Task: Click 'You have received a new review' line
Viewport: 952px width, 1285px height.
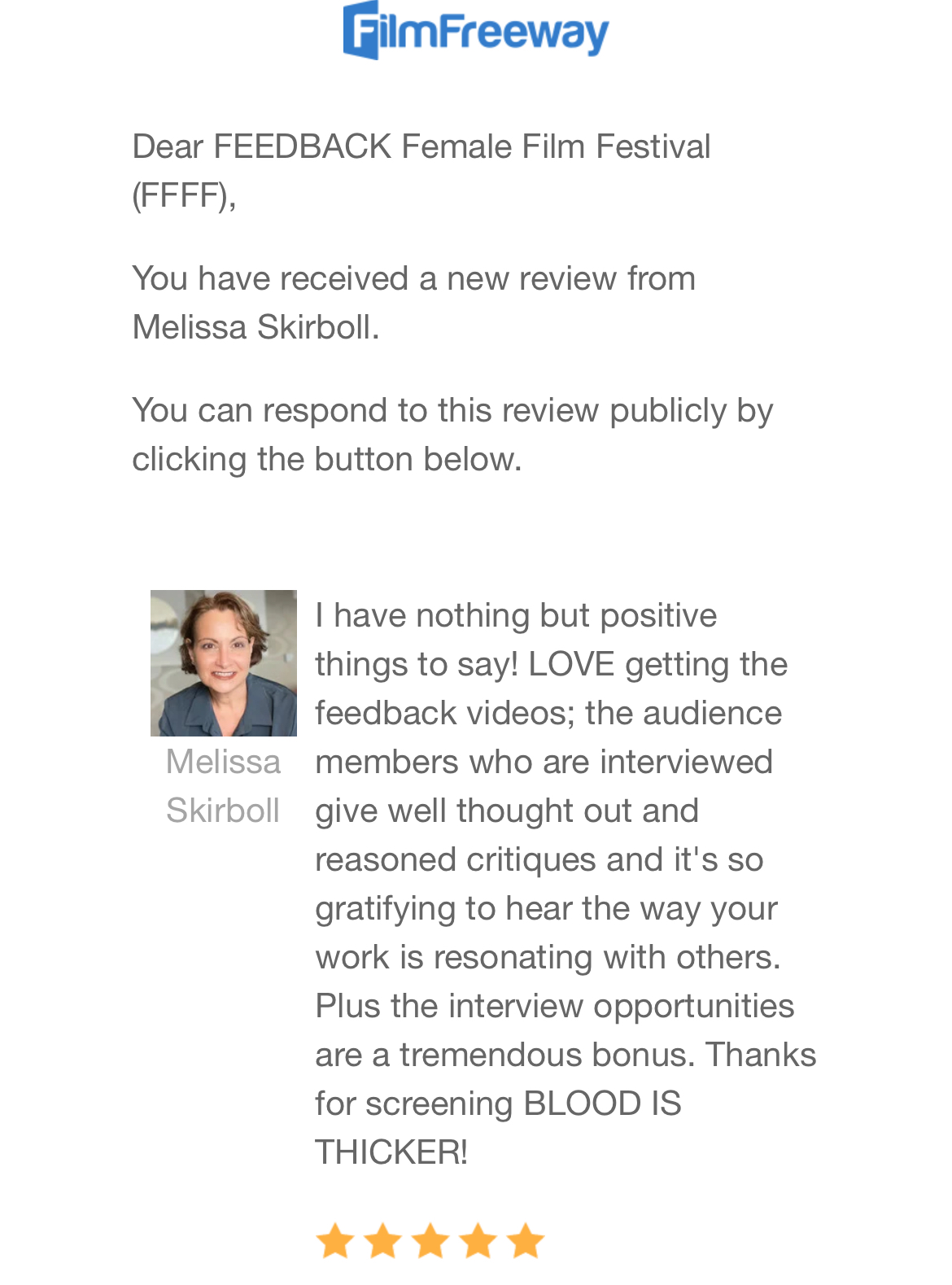Action: 413,279
